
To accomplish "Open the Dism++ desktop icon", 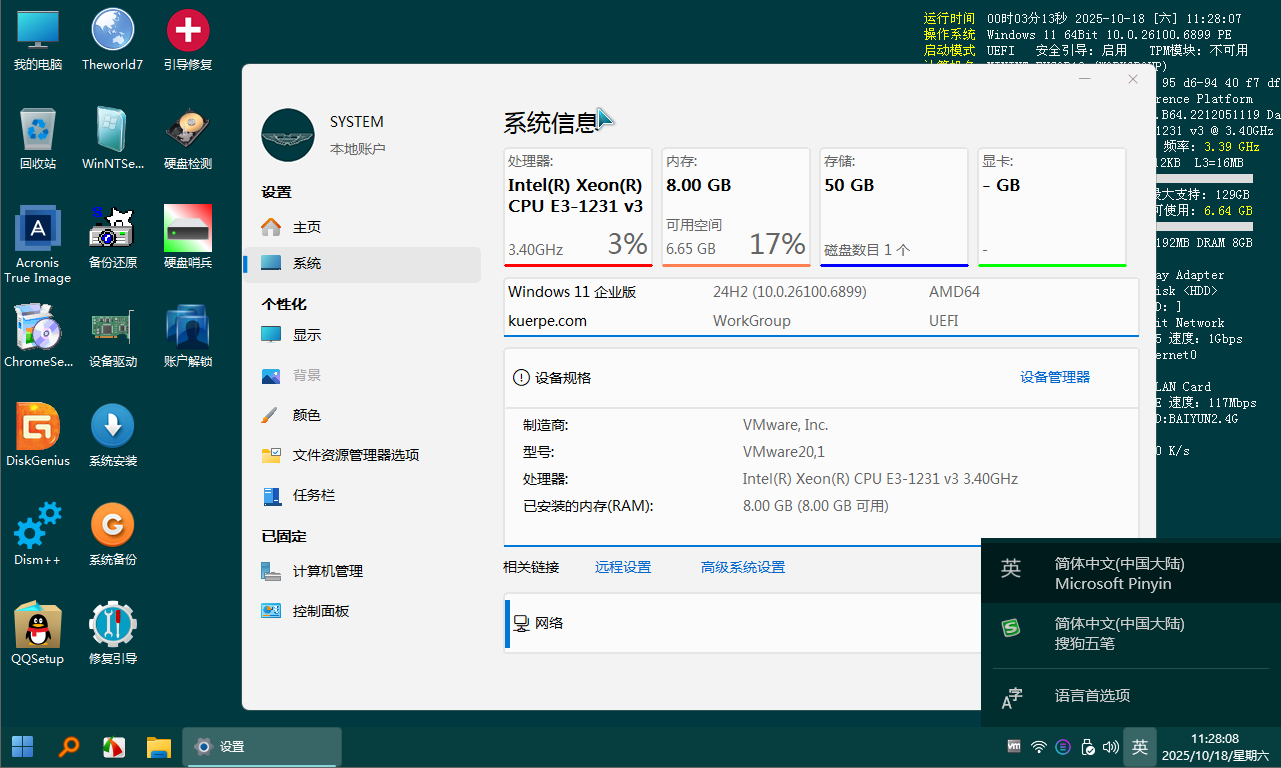I will point(38,527).
